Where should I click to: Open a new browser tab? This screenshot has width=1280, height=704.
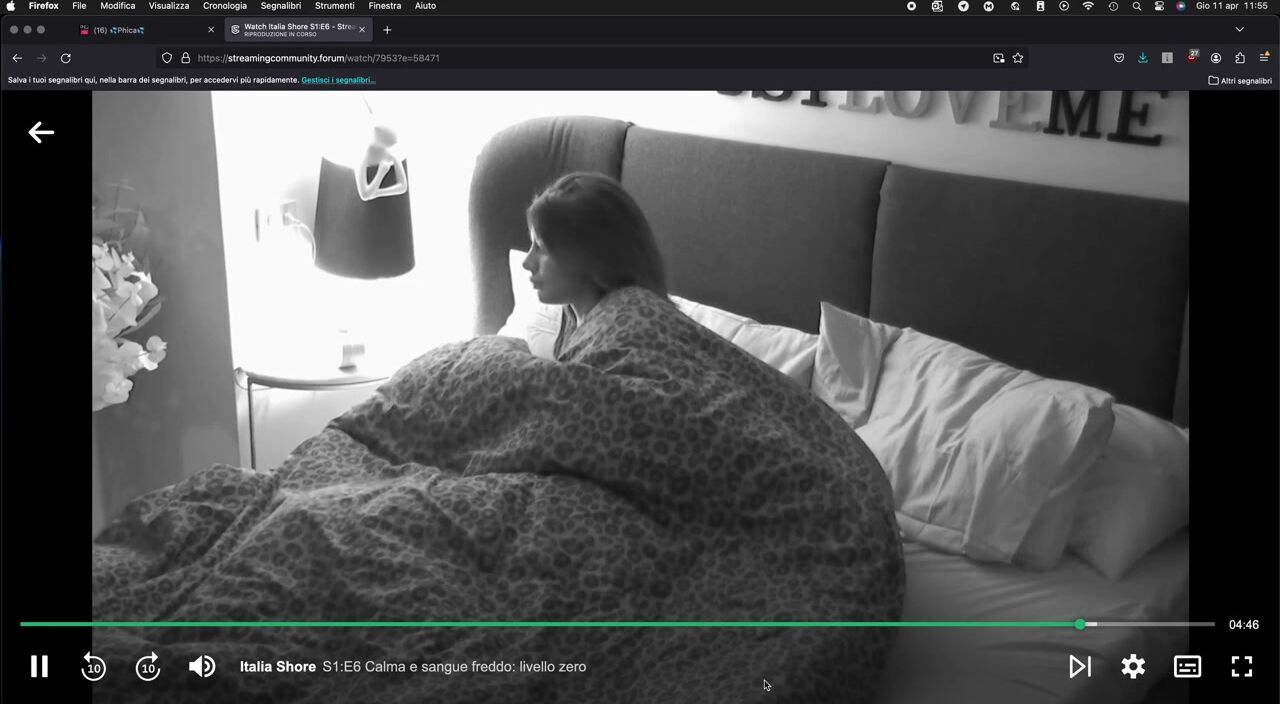[x=387, y=30]
